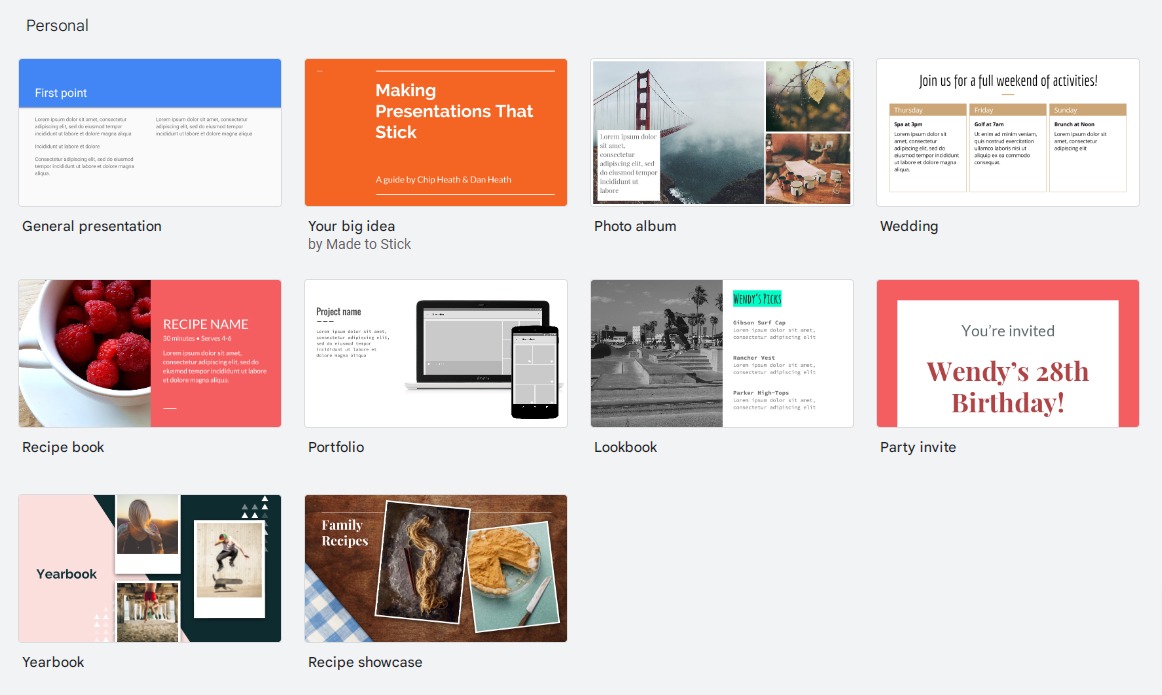1162x695 pixels.
Task: Click the Personal section heading
Action: [57, 25]
